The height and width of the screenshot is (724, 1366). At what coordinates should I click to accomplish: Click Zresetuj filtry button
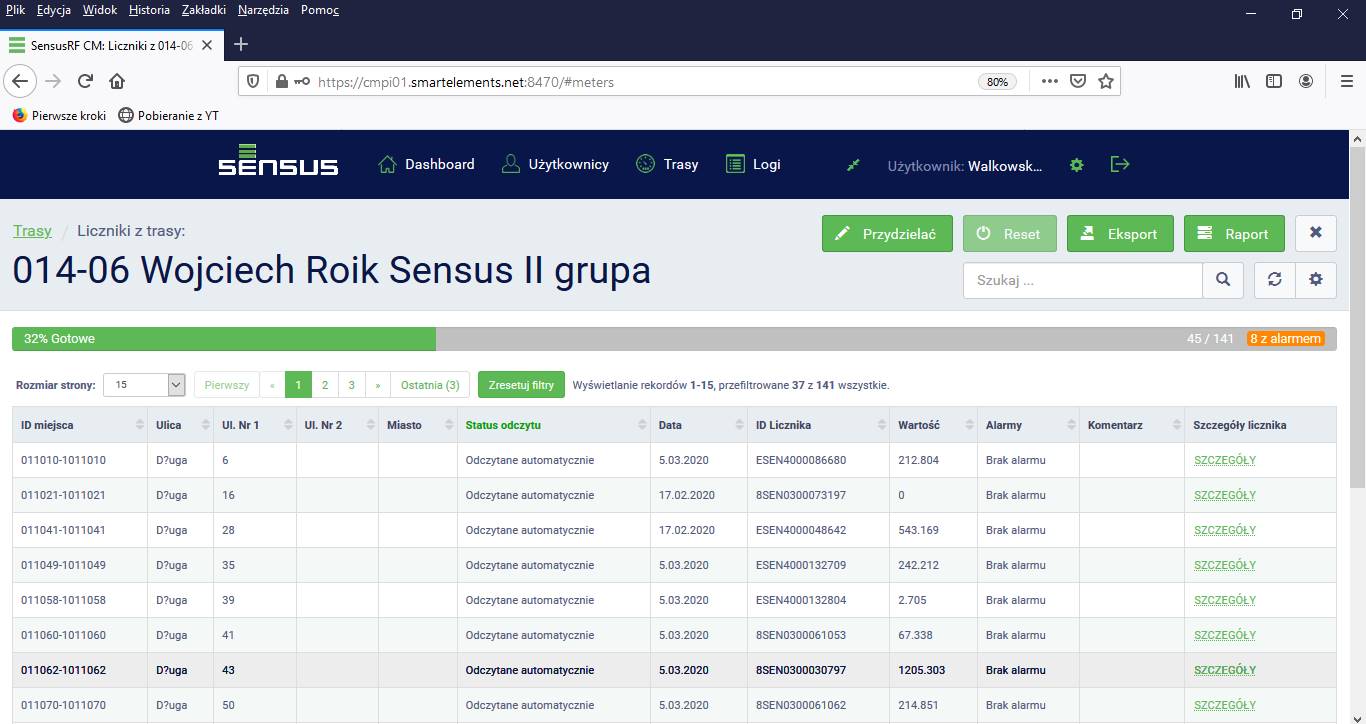pos(521,385)
